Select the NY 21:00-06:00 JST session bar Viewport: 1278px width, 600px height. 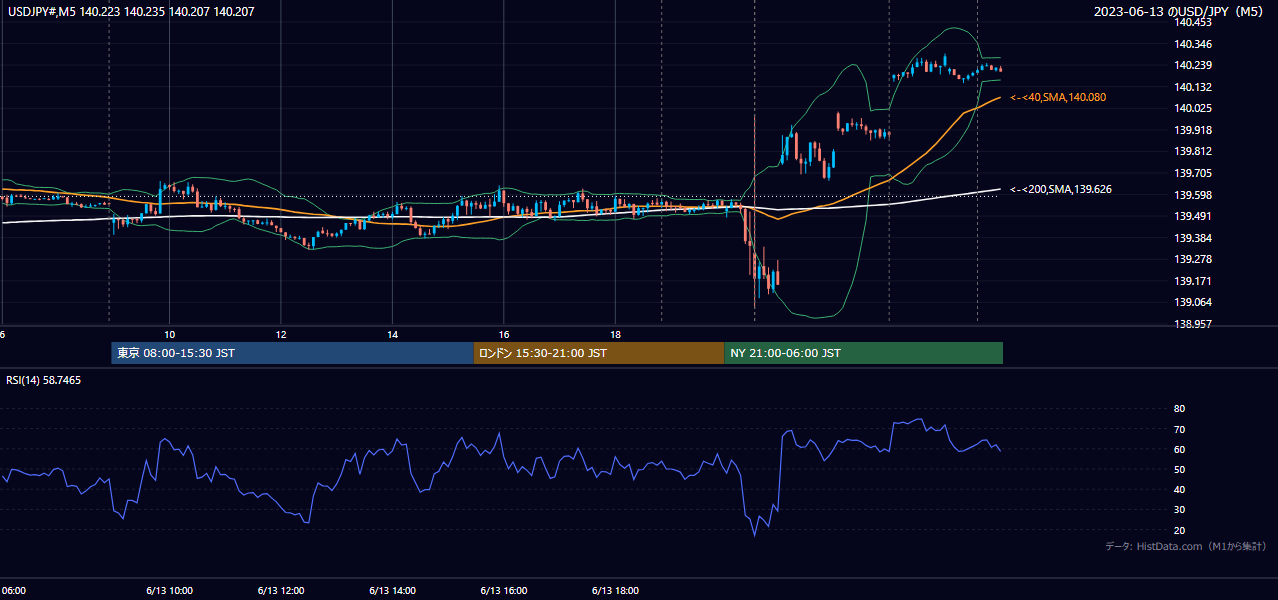point(863,353)
